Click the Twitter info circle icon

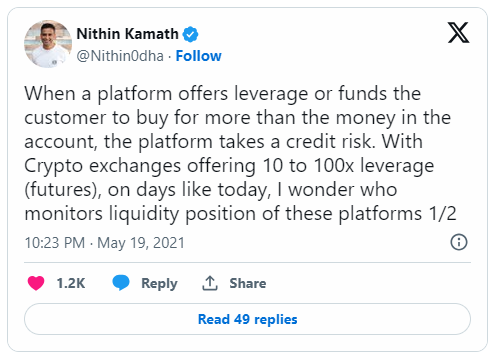459,242
